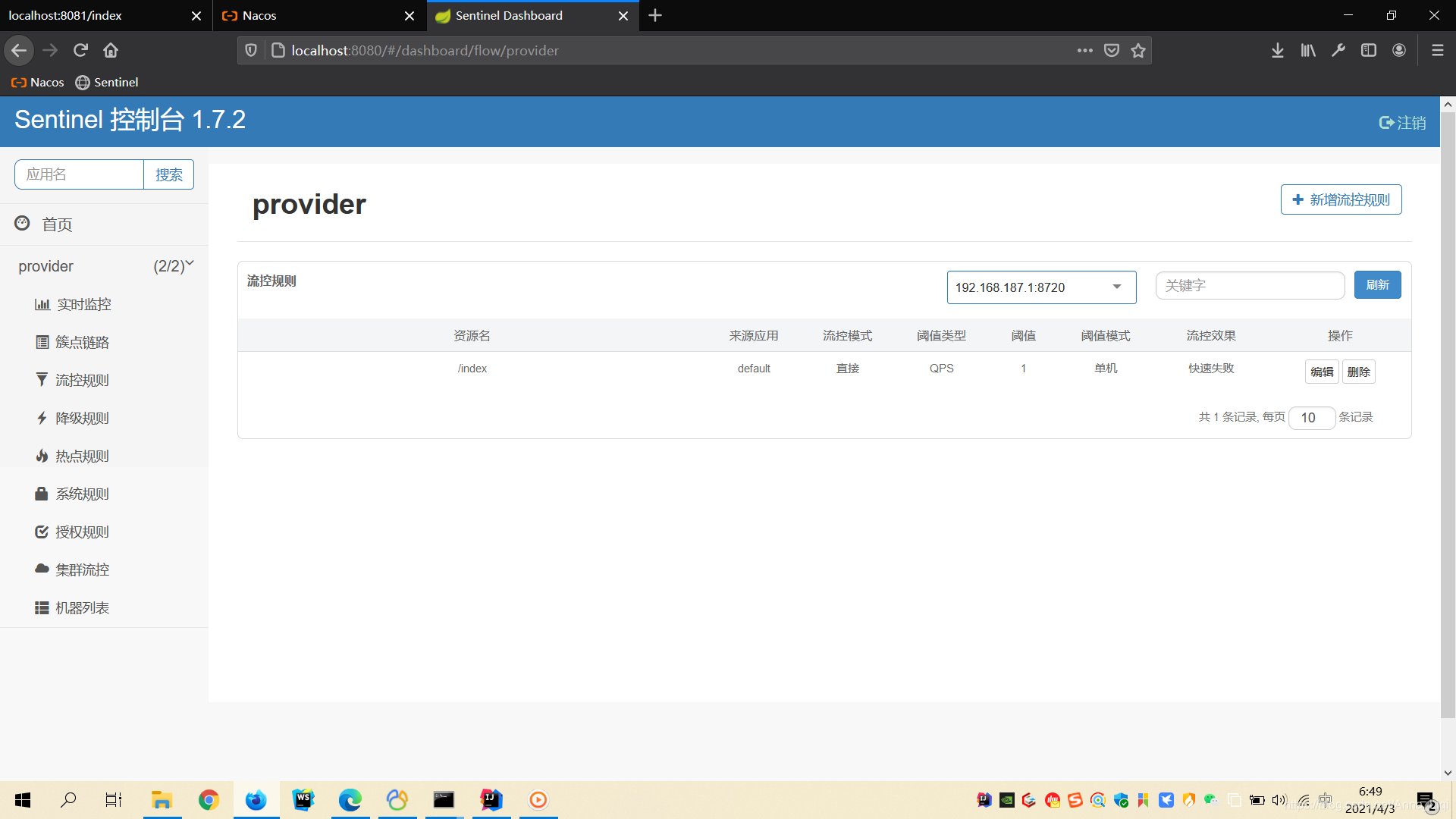The height and width of the screenshot is (819, 1456).
Task: Open WebStorm from the taskbar
Action: [x=303, y=800]
